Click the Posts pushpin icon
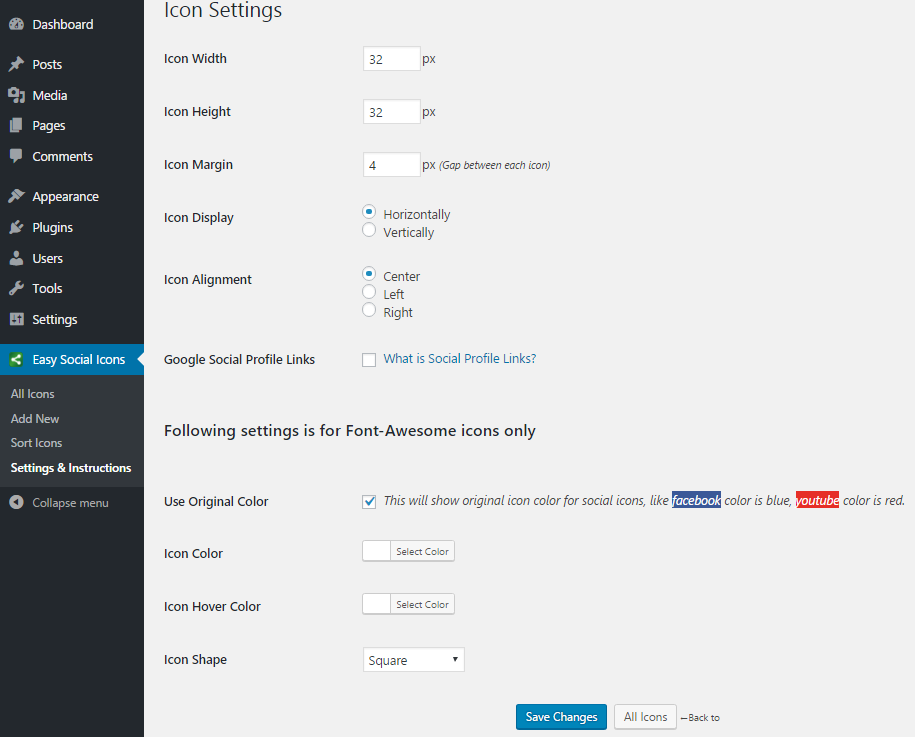The width and height of the screenshot is (915, 737). click(16, 64)
